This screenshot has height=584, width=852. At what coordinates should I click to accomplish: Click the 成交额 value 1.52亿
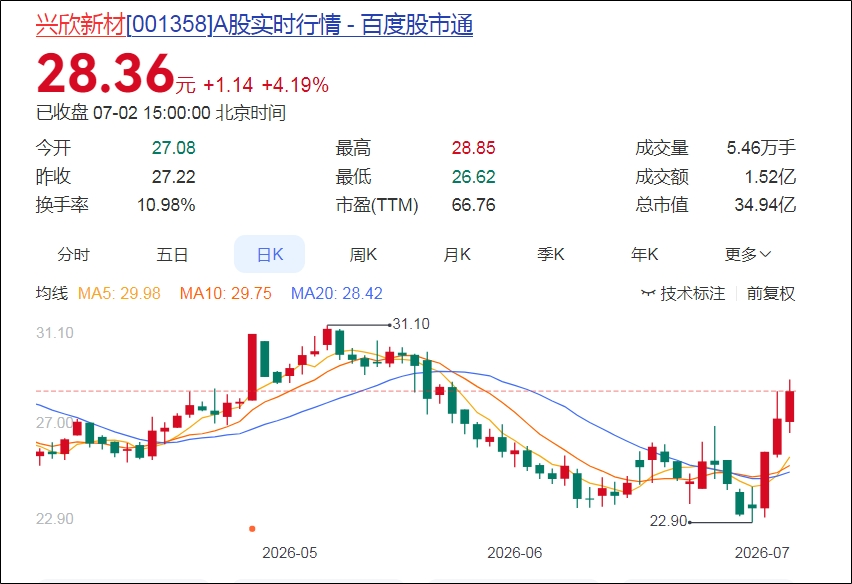(770, 177)
